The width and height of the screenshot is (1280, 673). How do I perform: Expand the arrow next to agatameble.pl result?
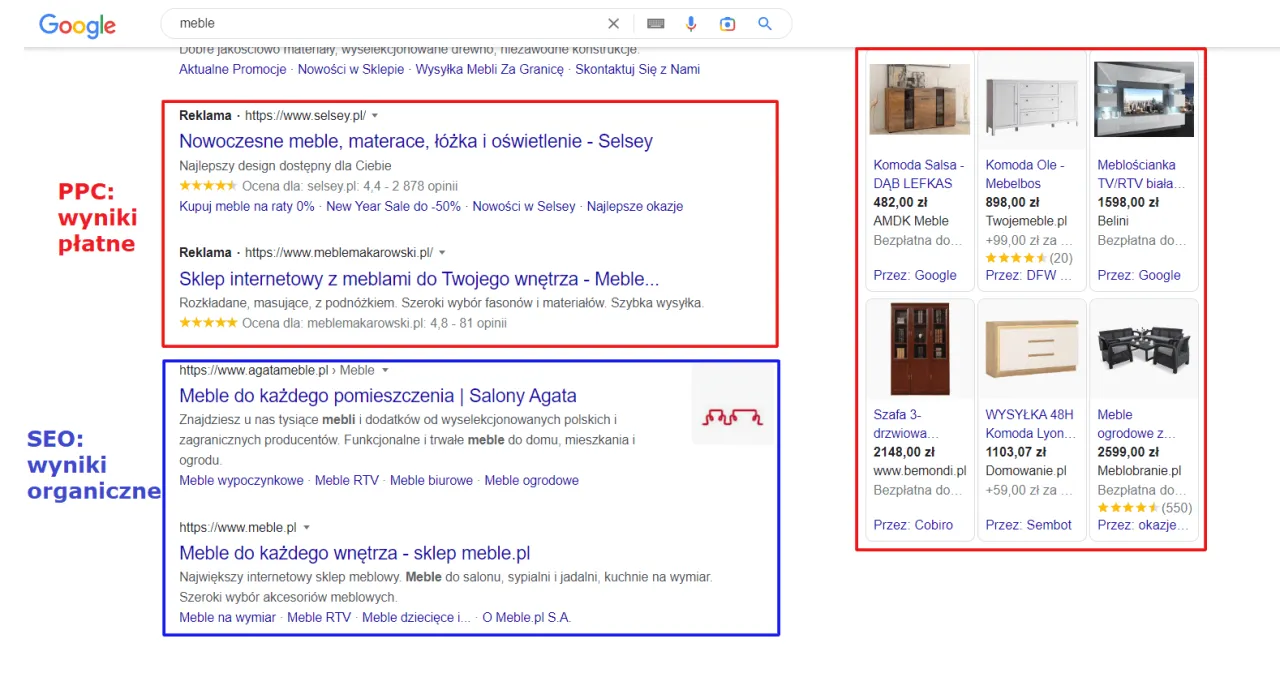point(386,369)
